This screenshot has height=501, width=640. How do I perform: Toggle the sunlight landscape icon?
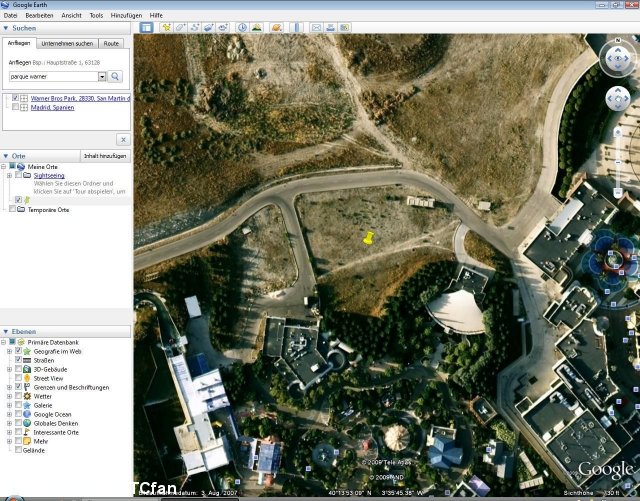(256, 28)
